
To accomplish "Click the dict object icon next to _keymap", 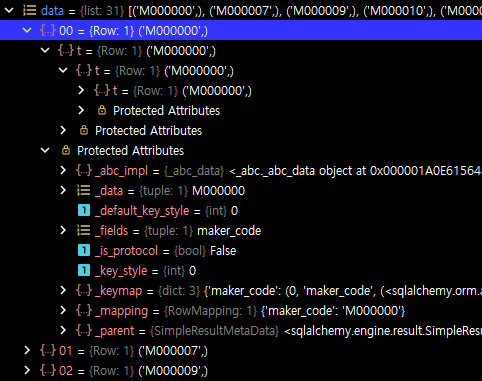I will pos(84,290).
